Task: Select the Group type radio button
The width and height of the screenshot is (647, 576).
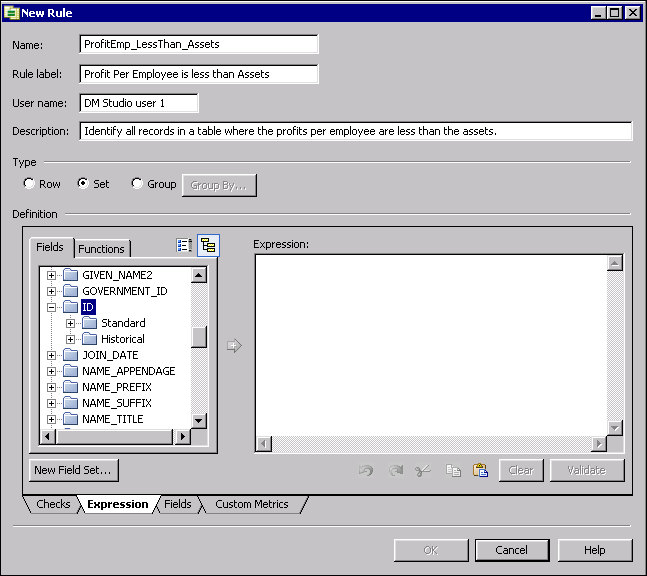Action: click(x=137, y=184)
